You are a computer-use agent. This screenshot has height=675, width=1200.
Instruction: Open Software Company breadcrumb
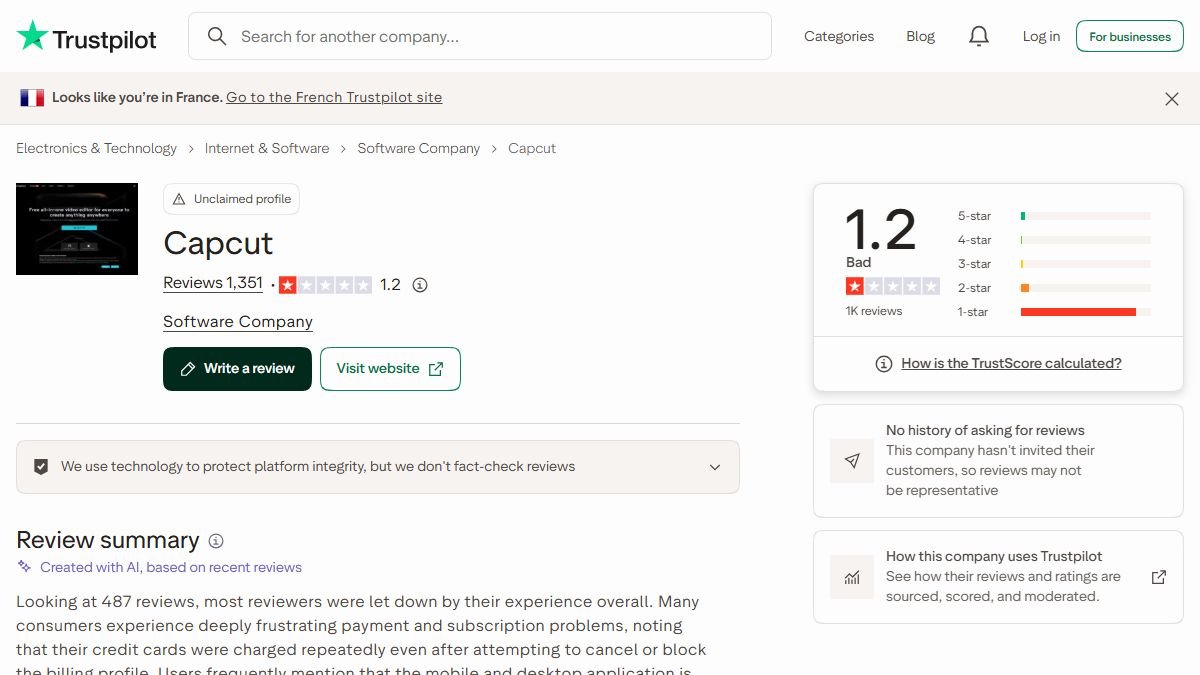tap(419, 148)
